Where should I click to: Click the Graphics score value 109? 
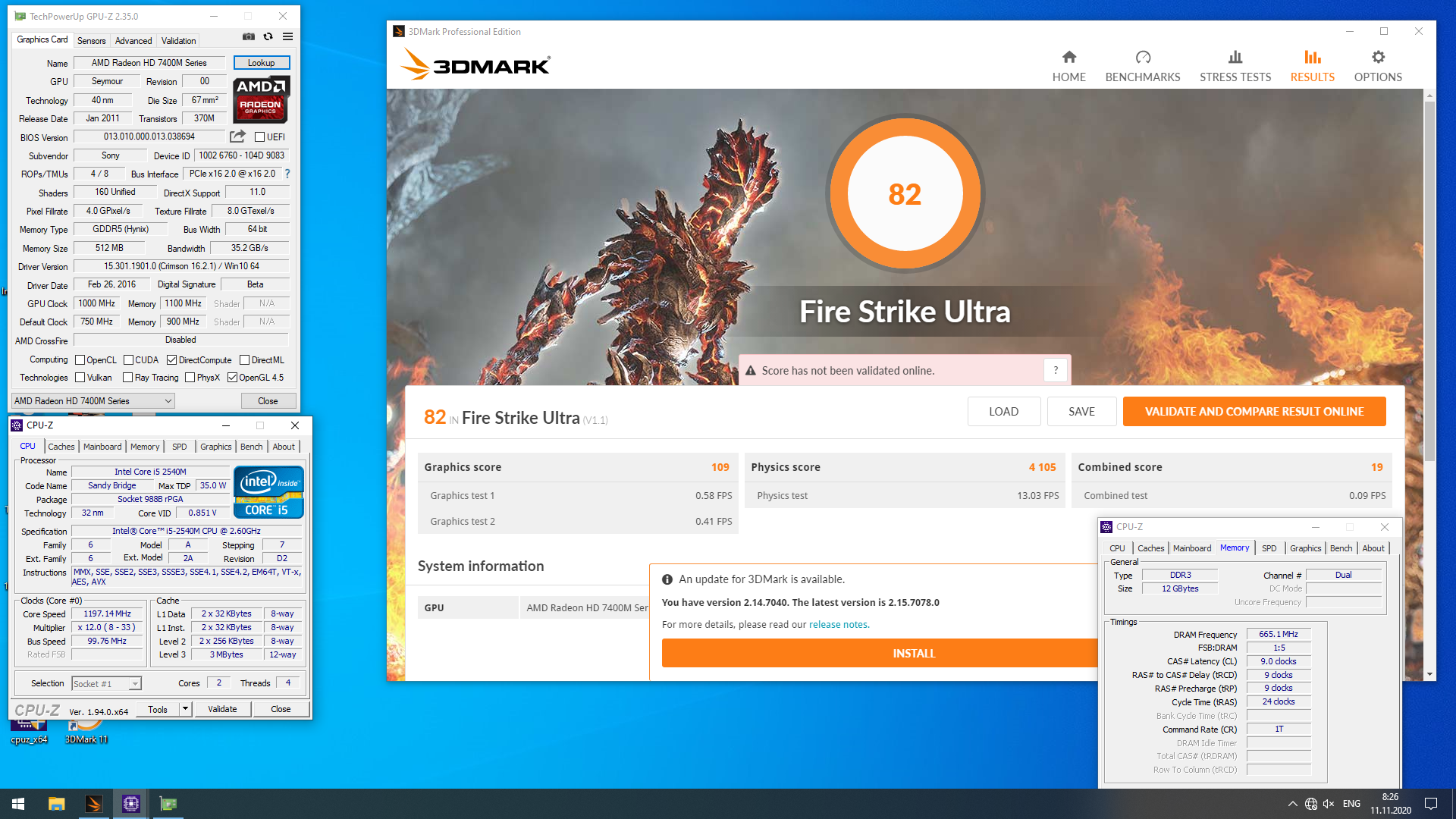(720, 467)
